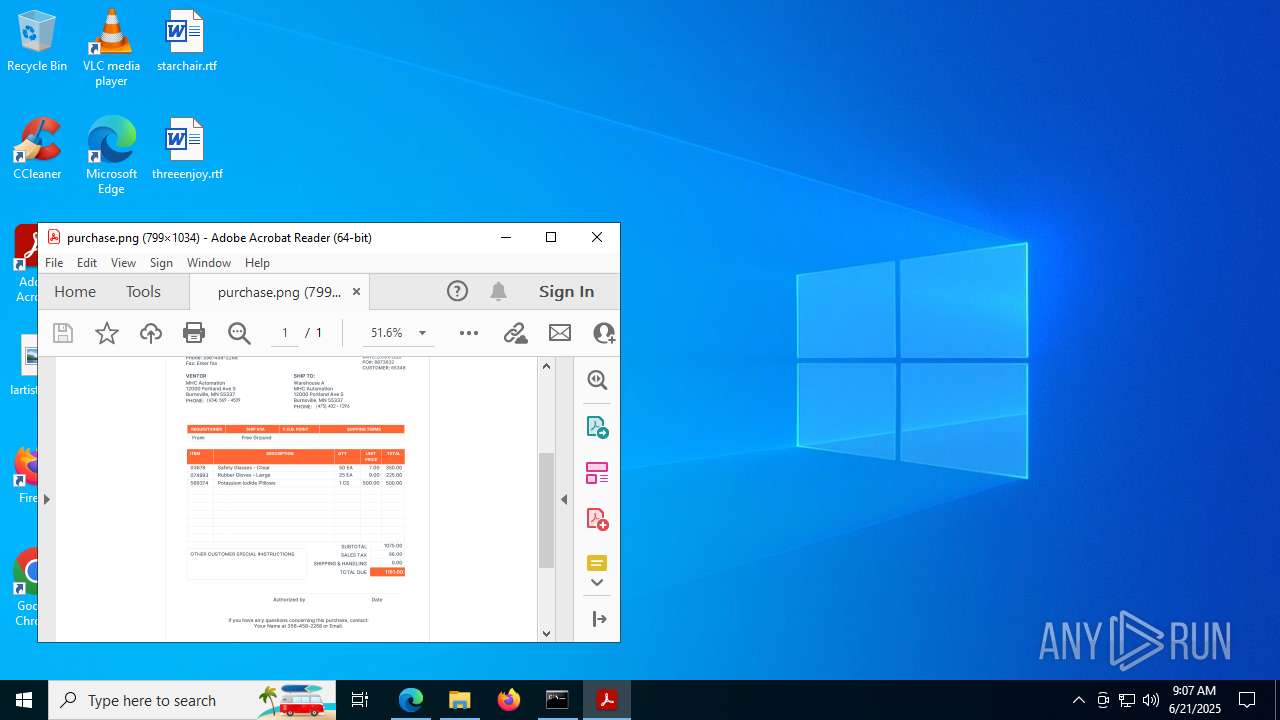Expand the right tools pane arrow icon

tap(600, 619)
